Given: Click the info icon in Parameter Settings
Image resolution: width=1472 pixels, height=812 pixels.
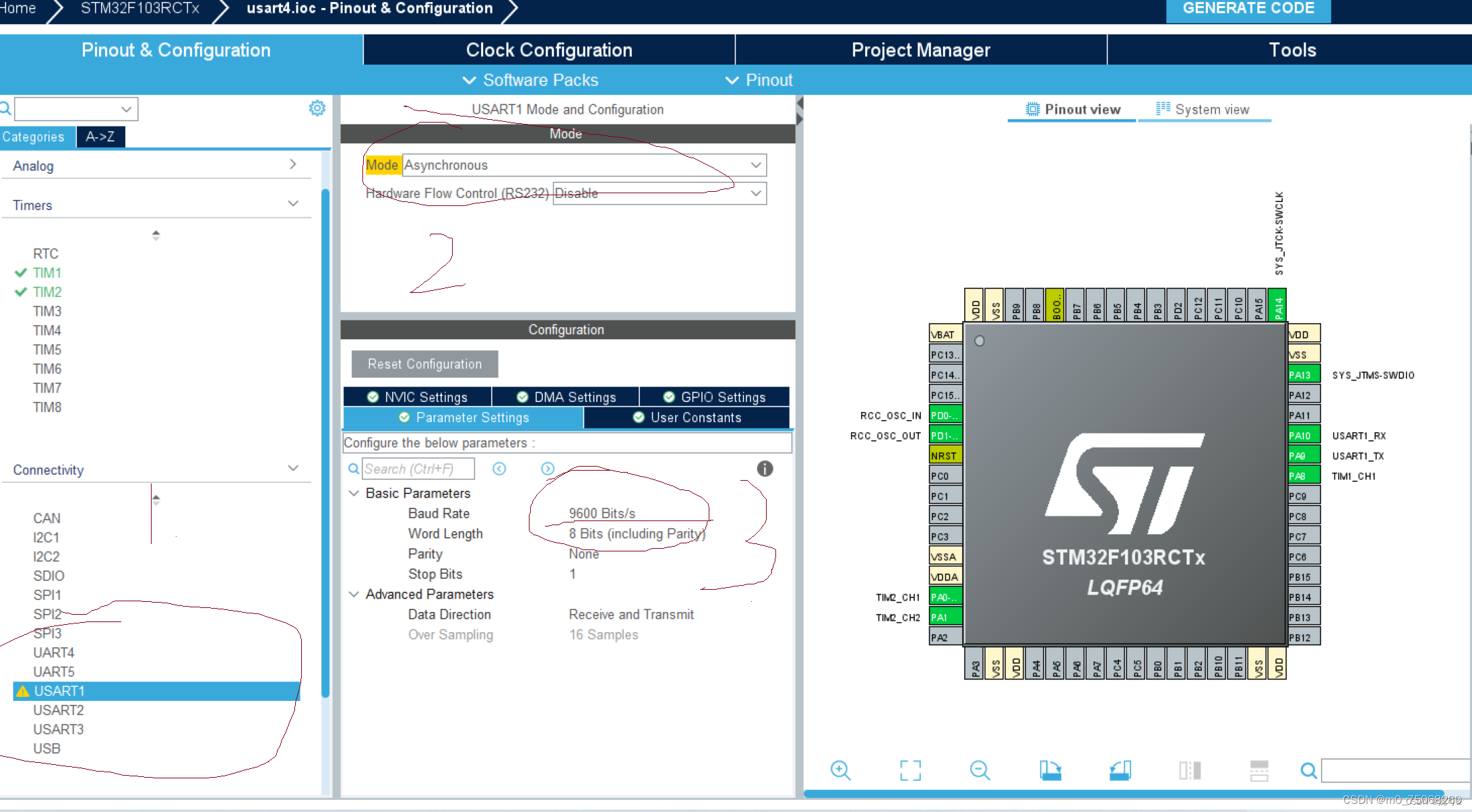Looking at the screenshot, I should [765, 469].
